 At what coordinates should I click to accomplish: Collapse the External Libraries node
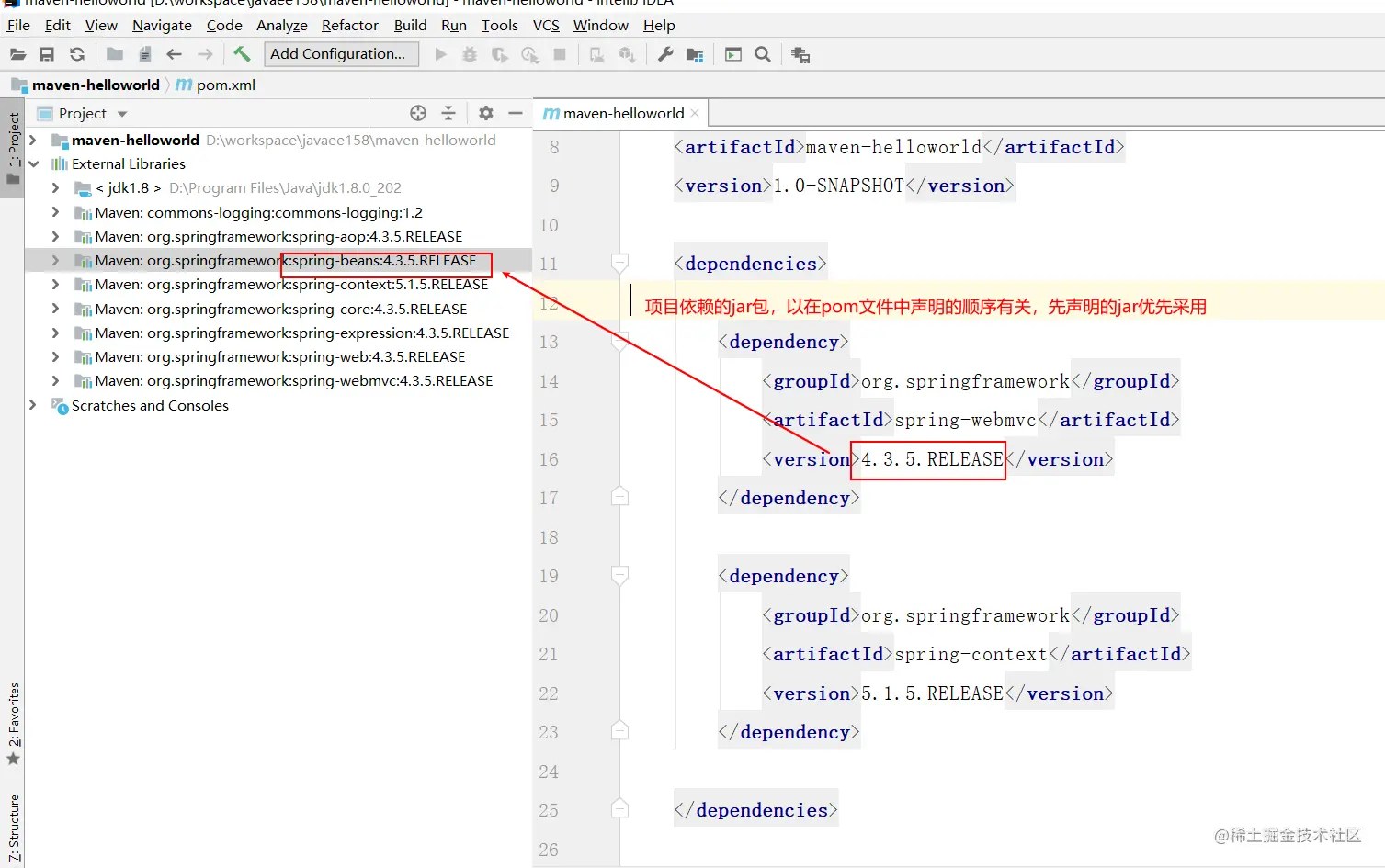point(33,163)
